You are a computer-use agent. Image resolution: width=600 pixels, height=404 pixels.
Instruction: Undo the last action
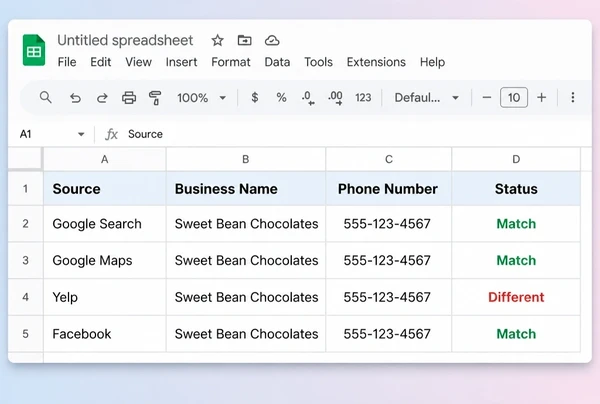click(75, 98)
